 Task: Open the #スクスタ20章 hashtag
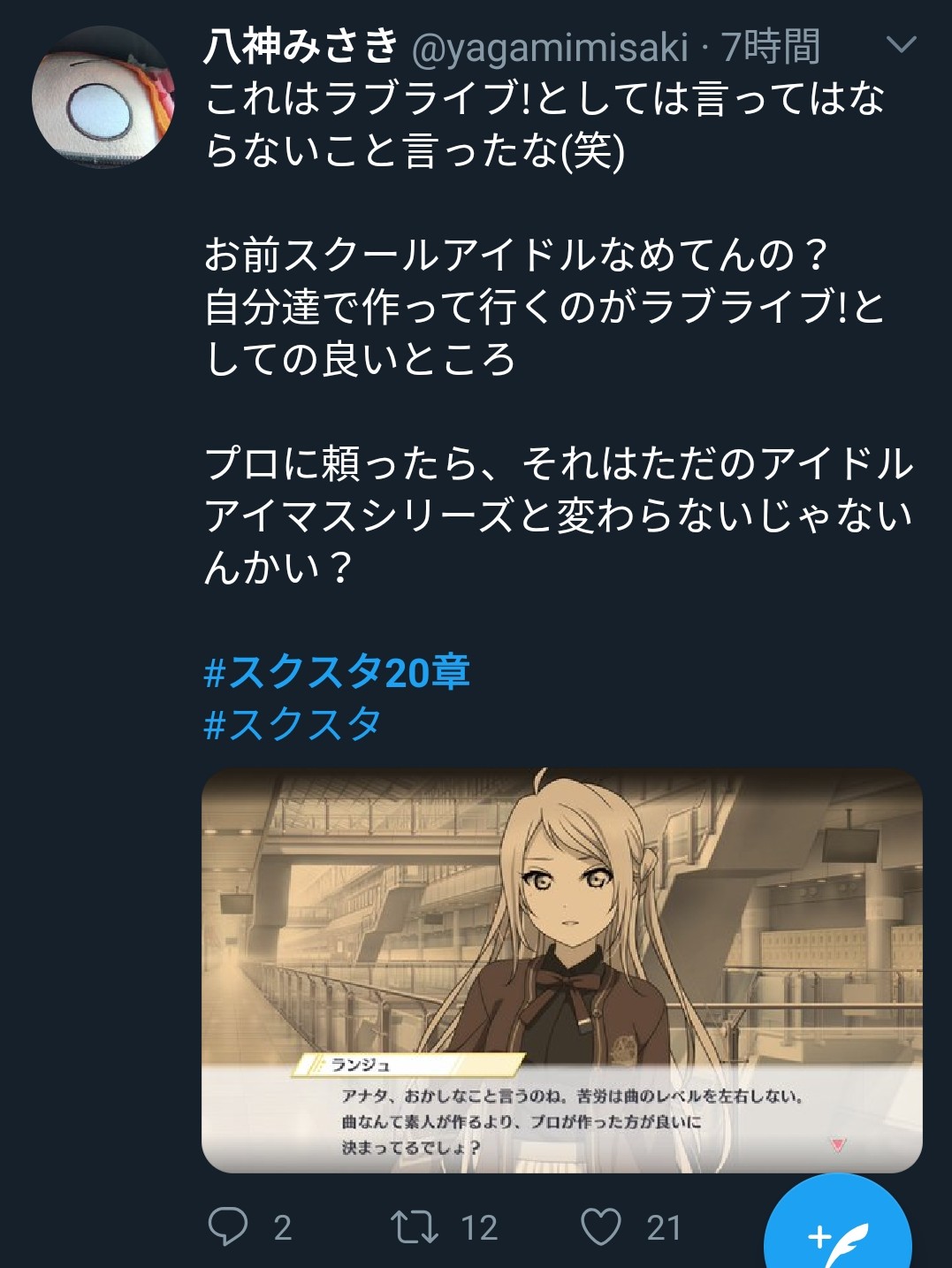point(337,672)
